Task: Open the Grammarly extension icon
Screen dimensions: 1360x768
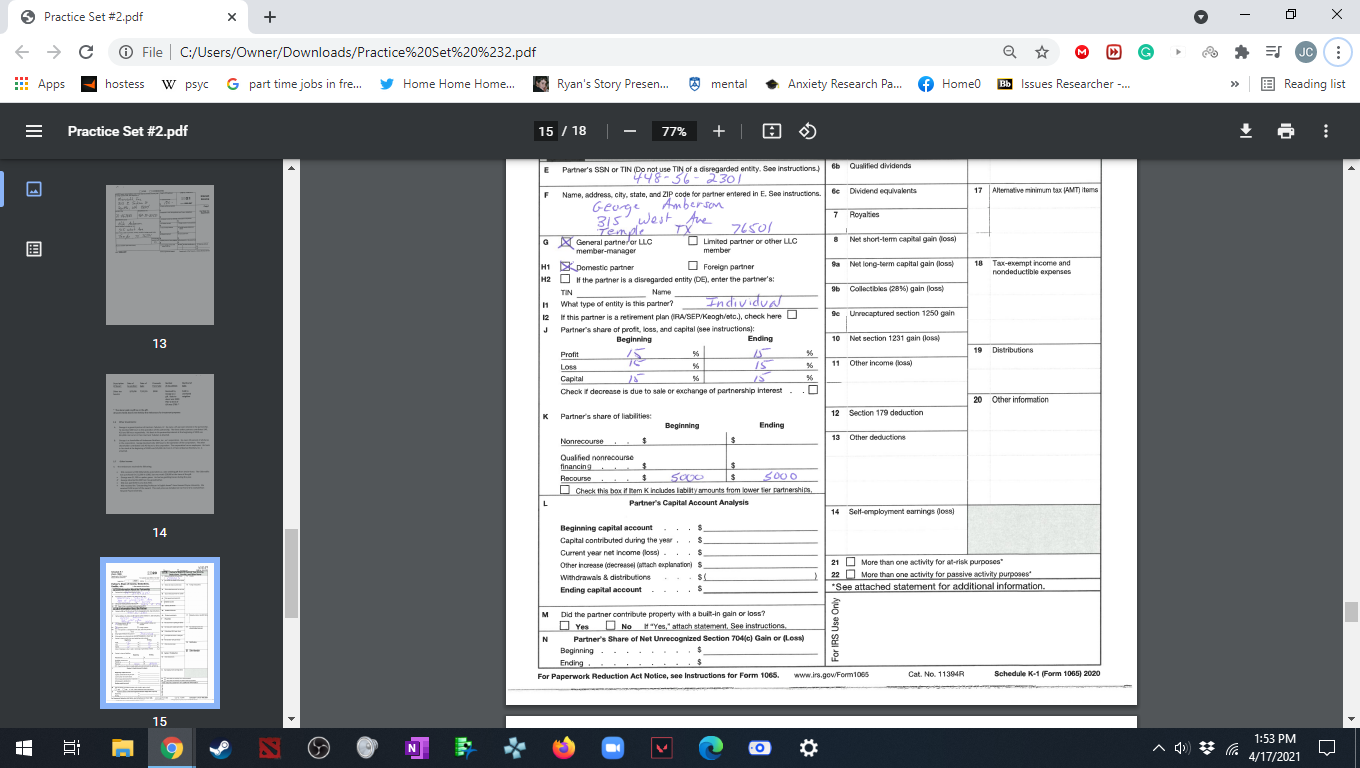Action: [x=1146, y=51]
